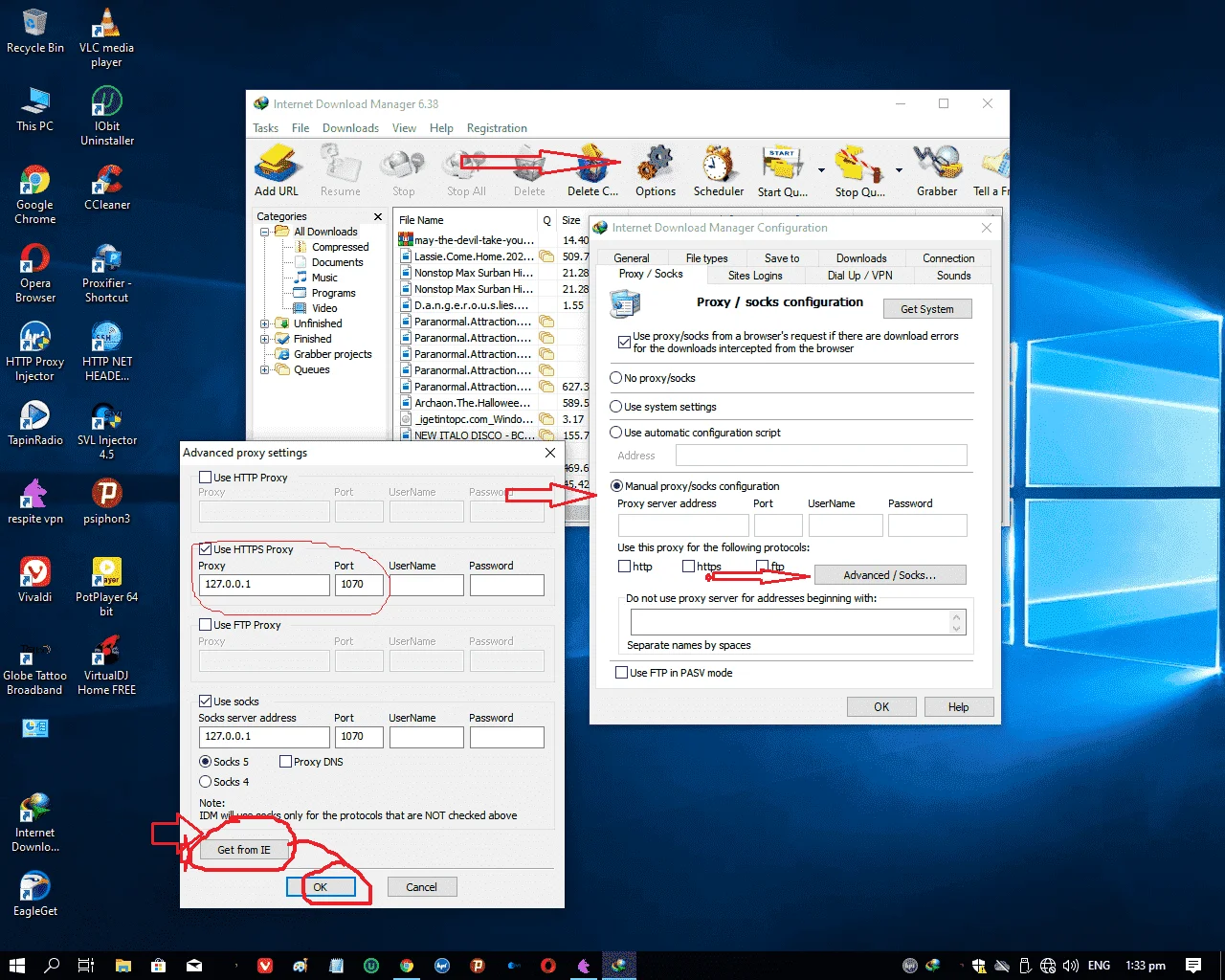
Task: Open Proxifier Shortcut on desktop
Action: tap(106, 273)
